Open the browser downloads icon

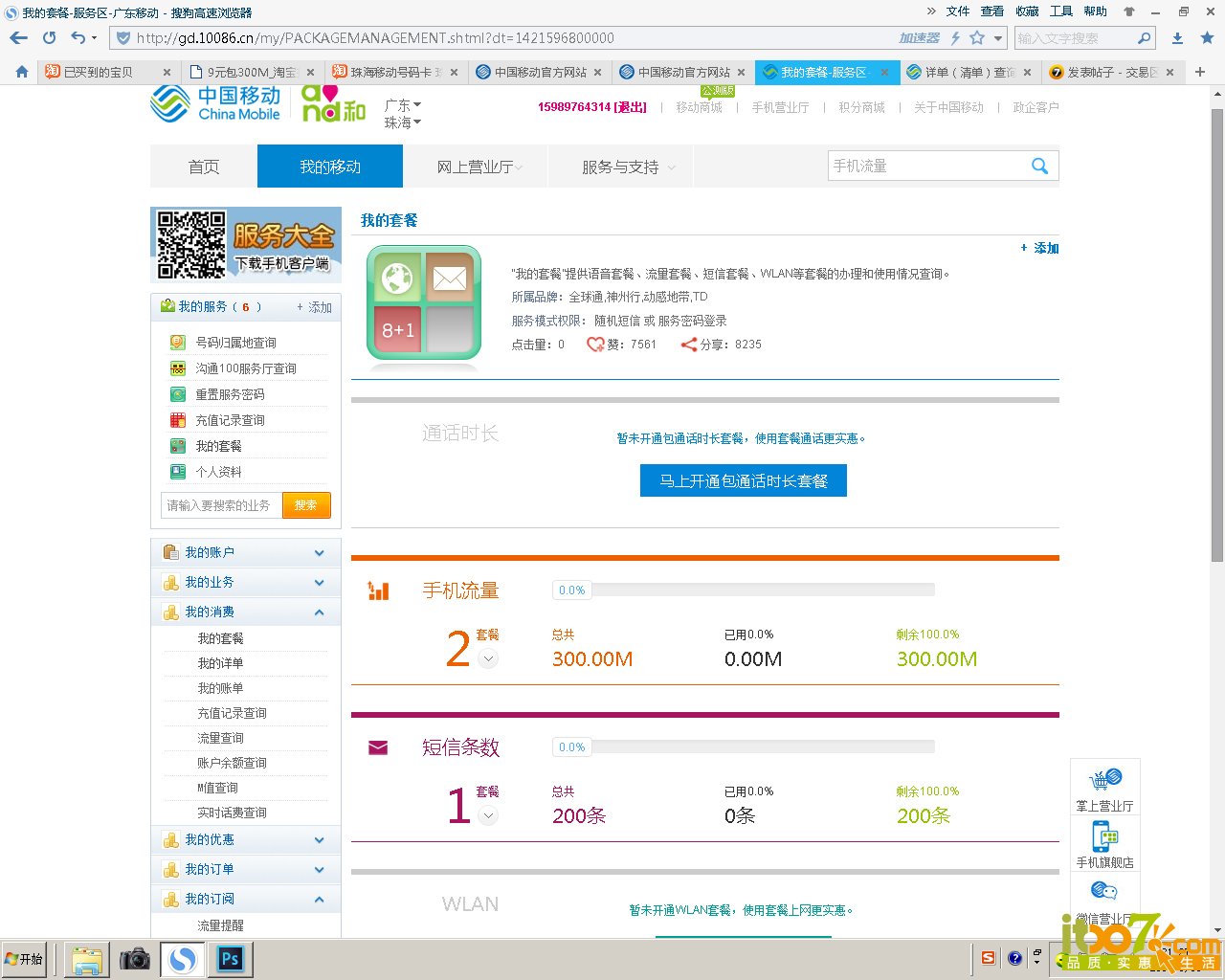(1178, 38)
